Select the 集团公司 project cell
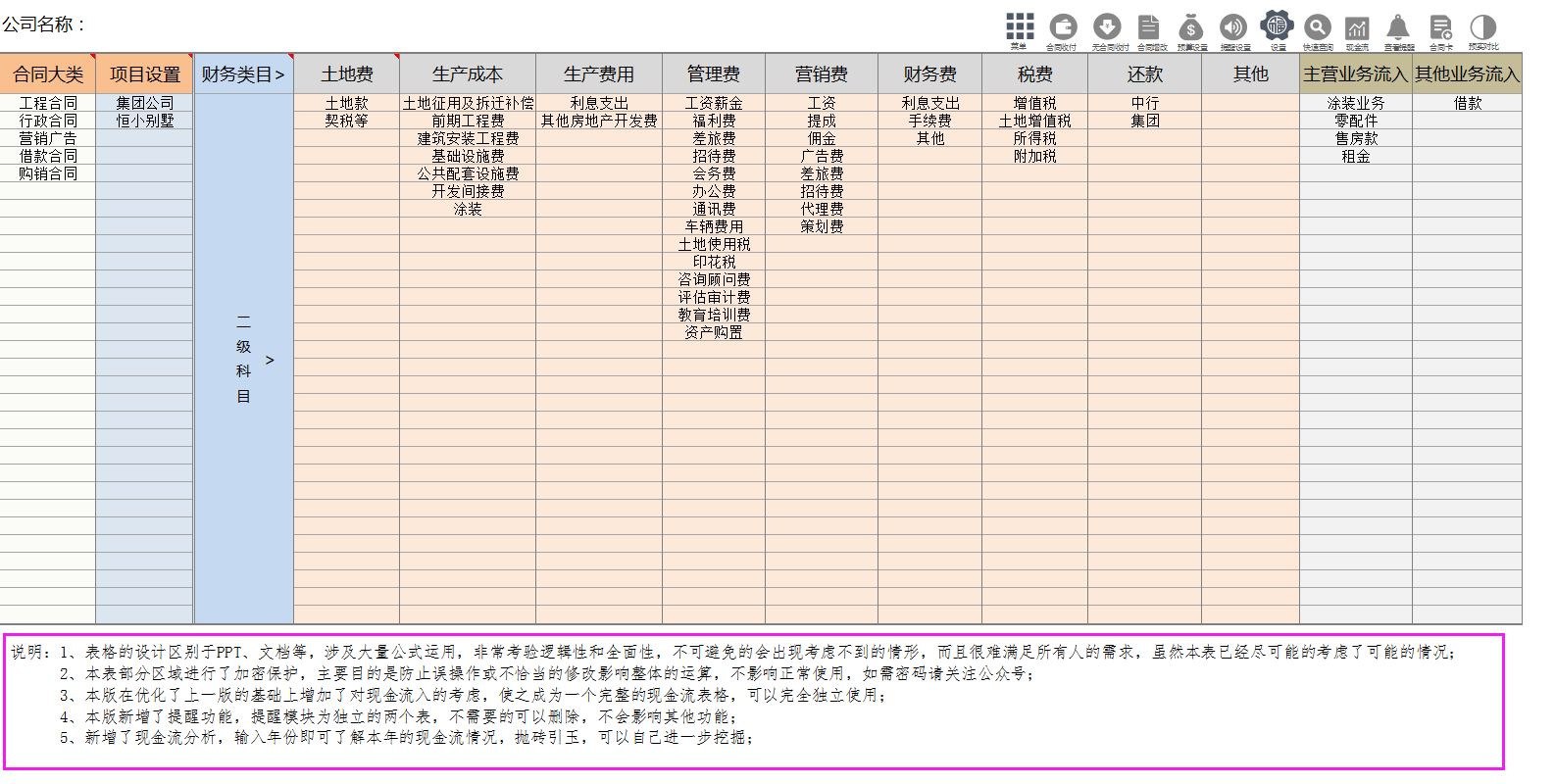The width and height of the screenshot is (1555, 784). coord(145,103)
